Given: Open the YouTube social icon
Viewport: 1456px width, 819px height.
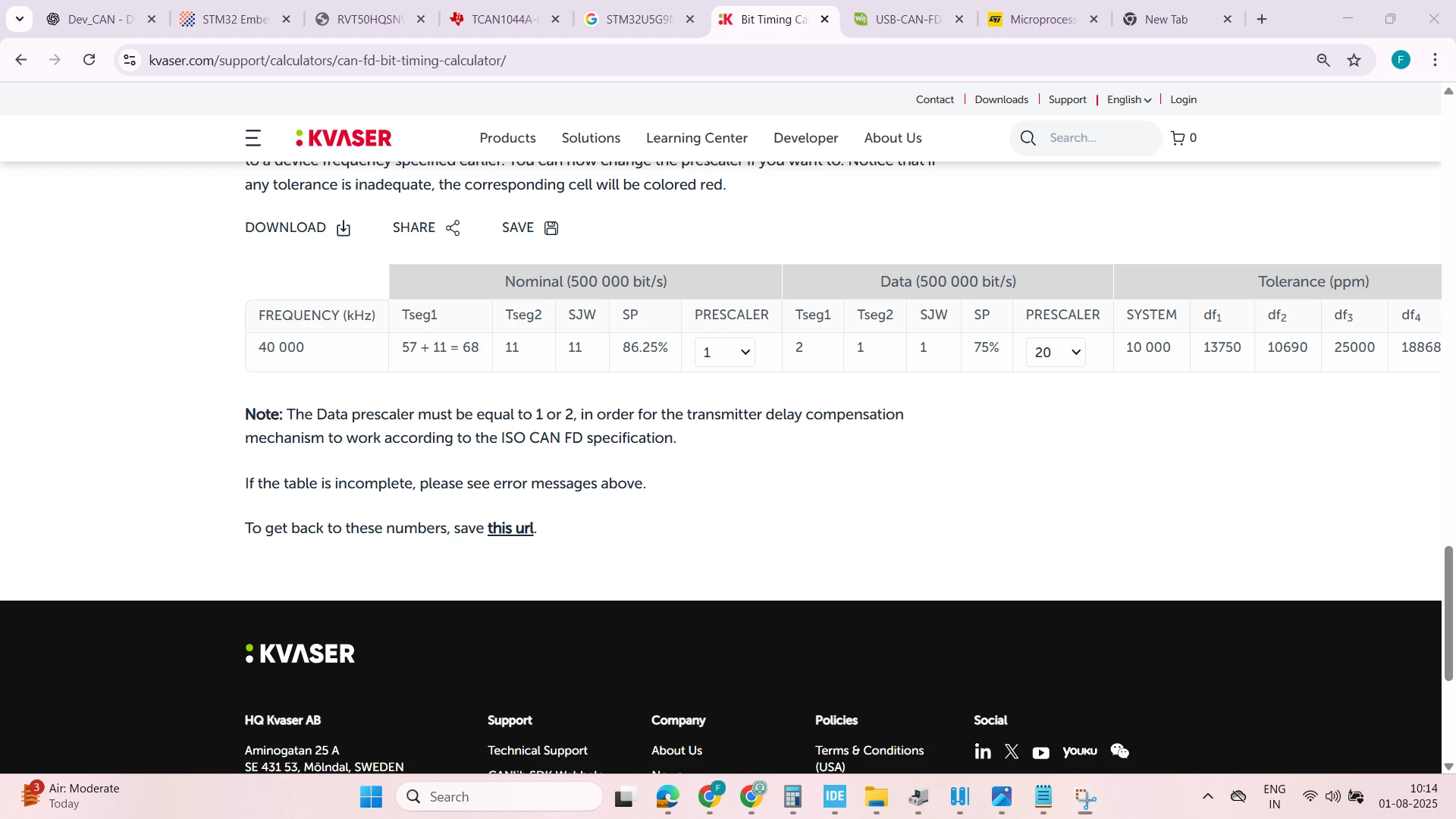Looking at the screenshot, I should pos(1041,752).
